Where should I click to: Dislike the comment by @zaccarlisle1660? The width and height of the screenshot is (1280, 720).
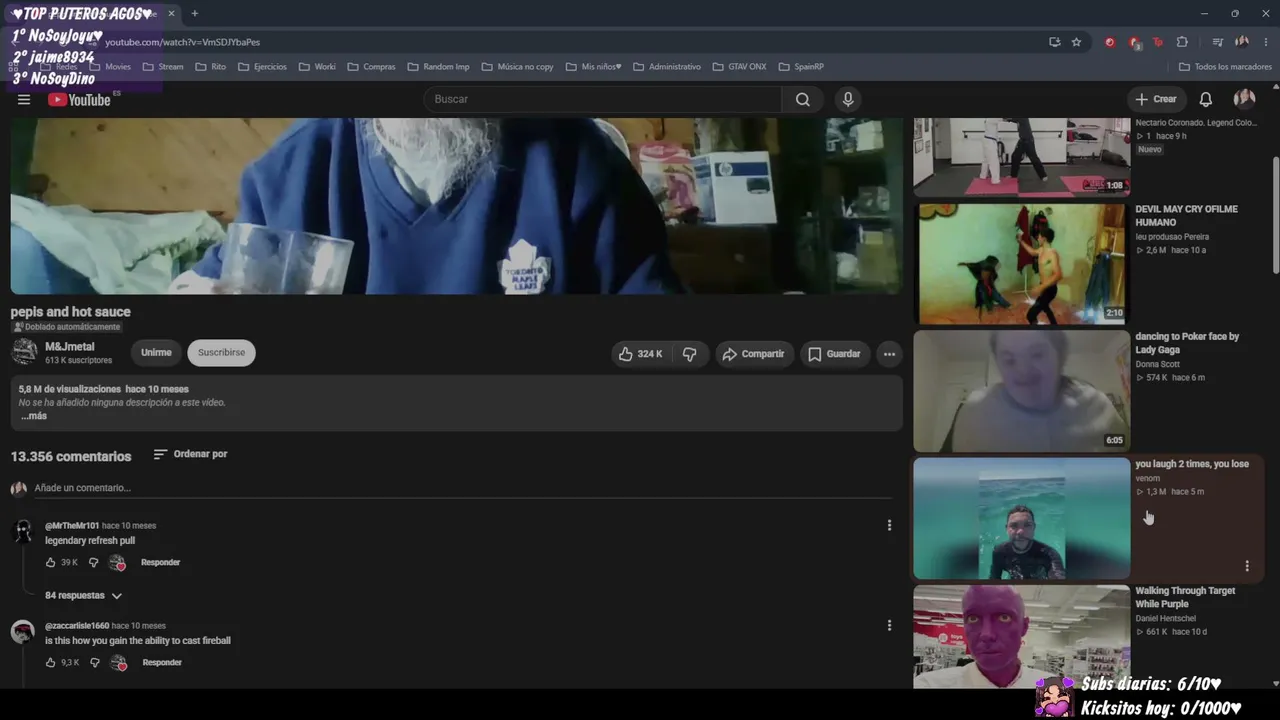pyautogui.click(x=95, y=663)
